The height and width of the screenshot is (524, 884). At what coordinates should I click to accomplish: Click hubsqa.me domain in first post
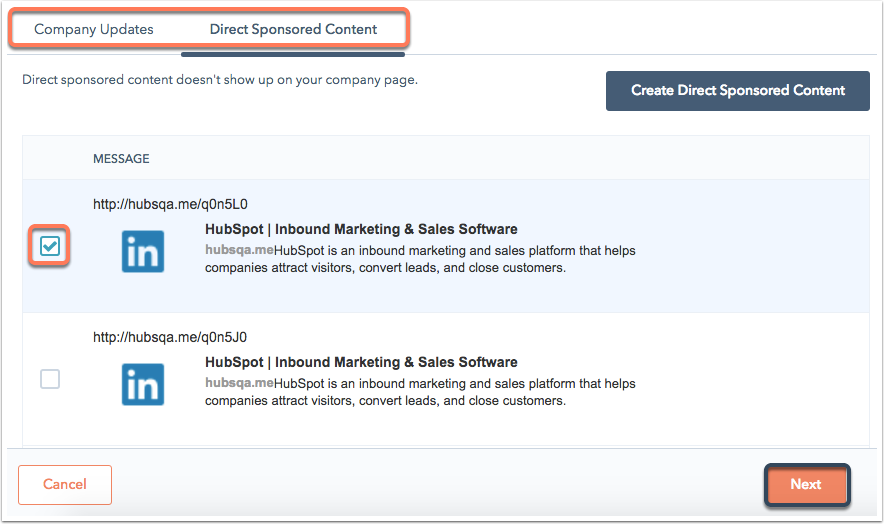(x=239, y=250)
